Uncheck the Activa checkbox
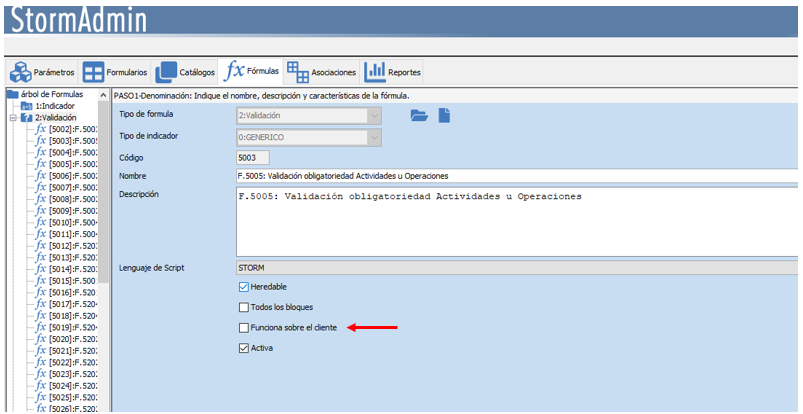The image size is (803, 414). tap(243, 349)
